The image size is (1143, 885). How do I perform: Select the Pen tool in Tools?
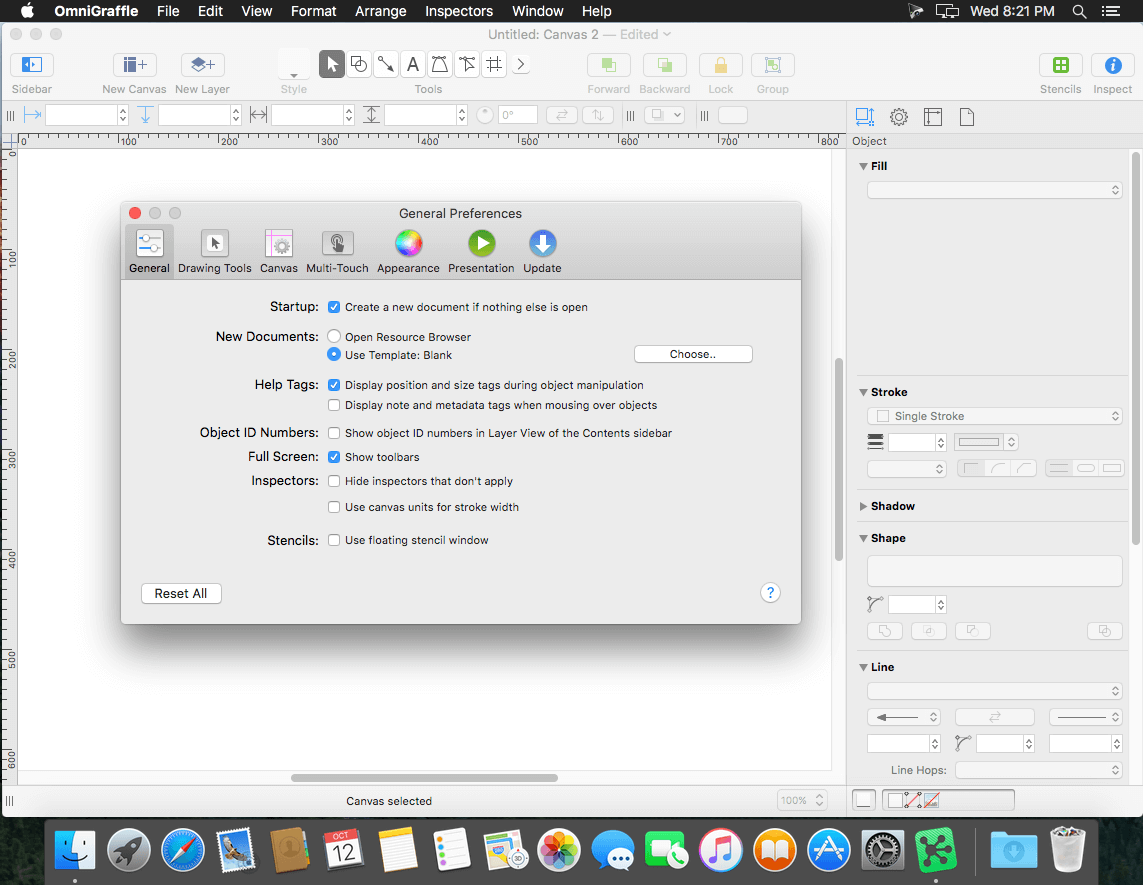[440, 64]
